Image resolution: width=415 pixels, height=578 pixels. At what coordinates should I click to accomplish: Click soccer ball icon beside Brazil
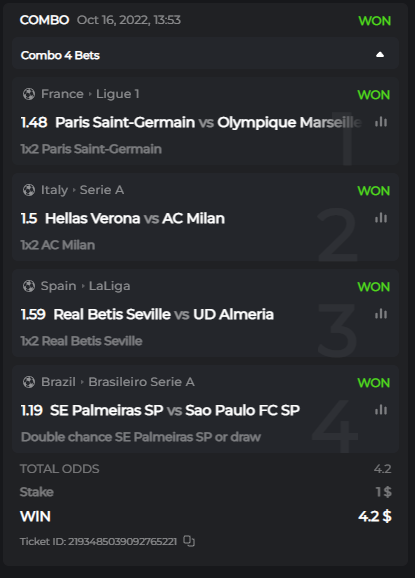(29, 382)
